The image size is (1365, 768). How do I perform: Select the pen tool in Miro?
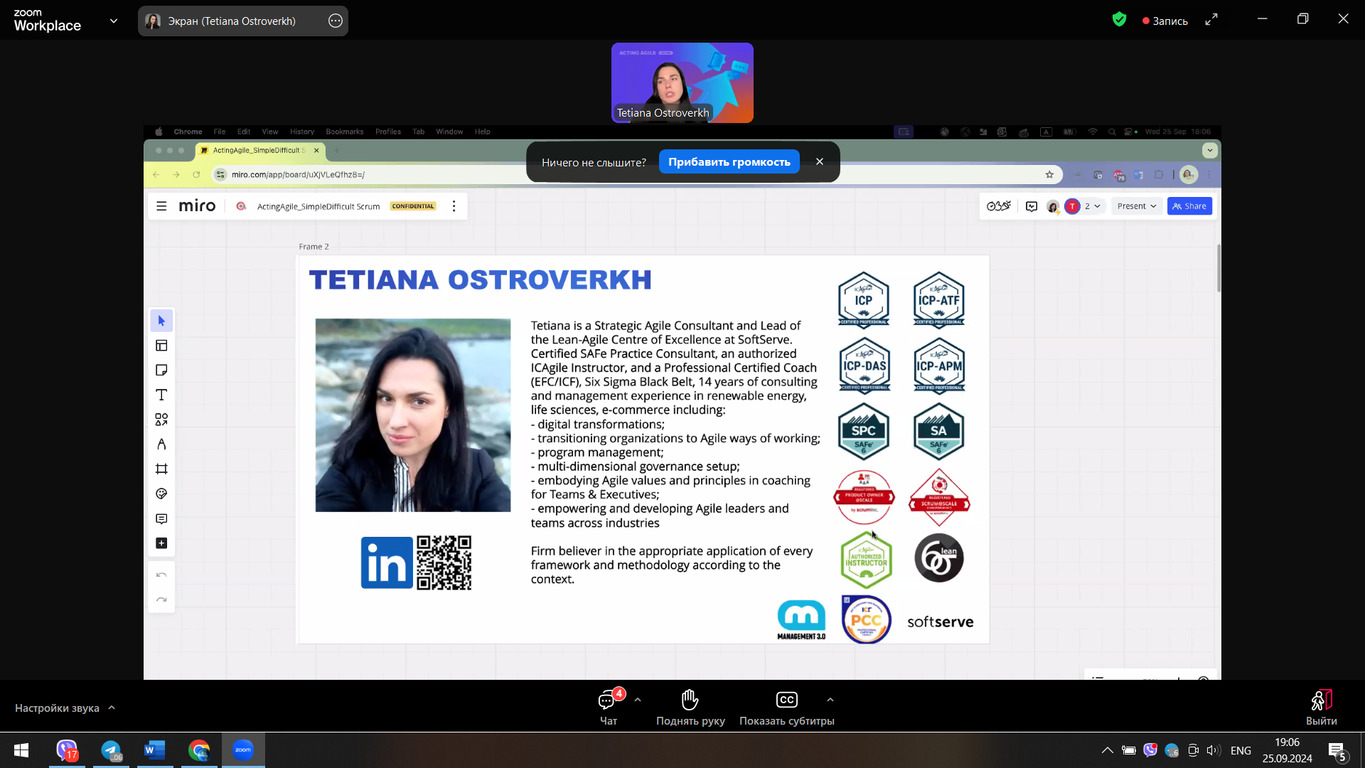(x=161, y=444)
